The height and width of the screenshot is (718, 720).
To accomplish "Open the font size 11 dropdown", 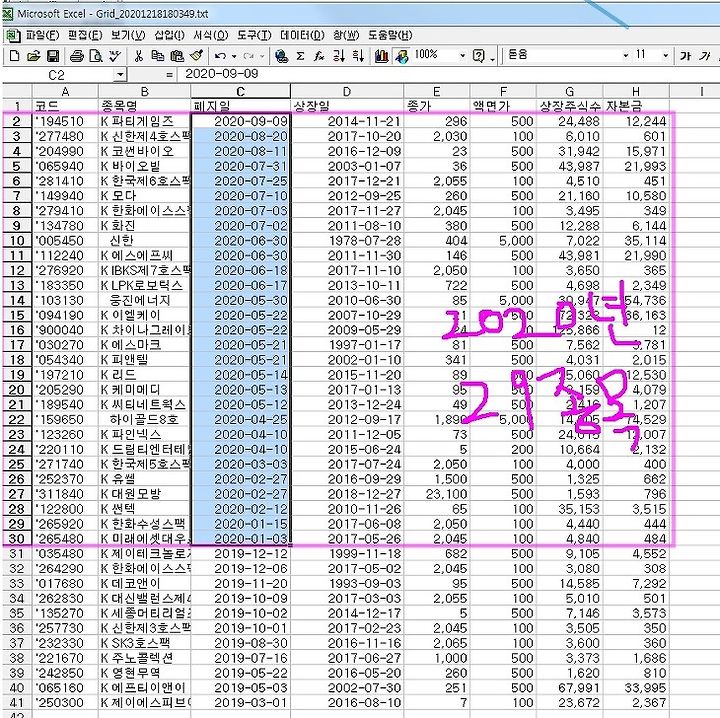I will (665, 56).
